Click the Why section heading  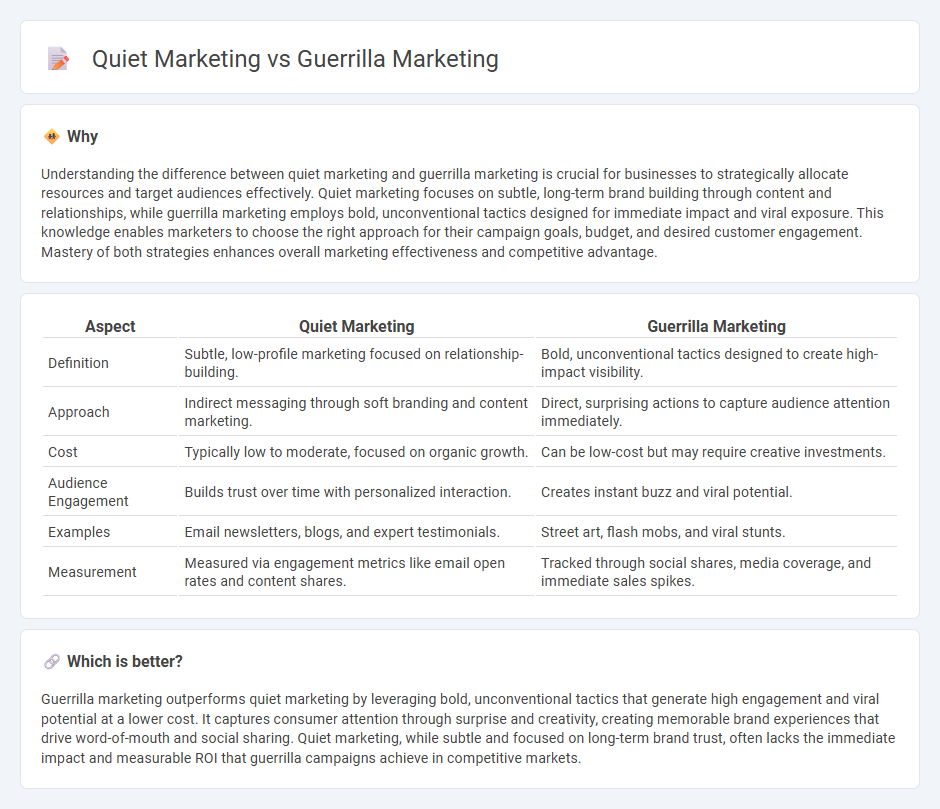point(83,137)
